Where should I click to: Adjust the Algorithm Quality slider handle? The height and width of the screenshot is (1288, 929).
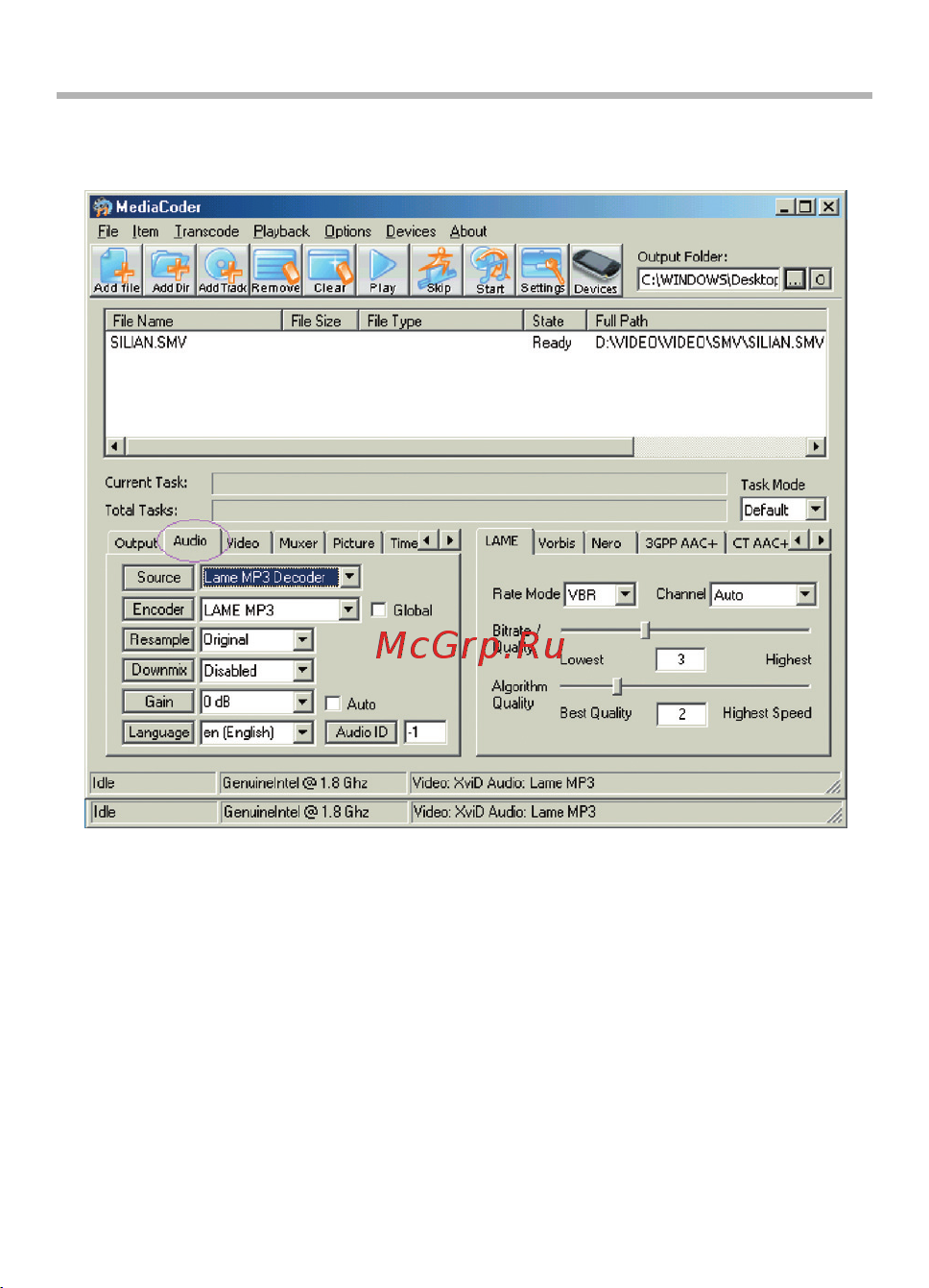618,686
